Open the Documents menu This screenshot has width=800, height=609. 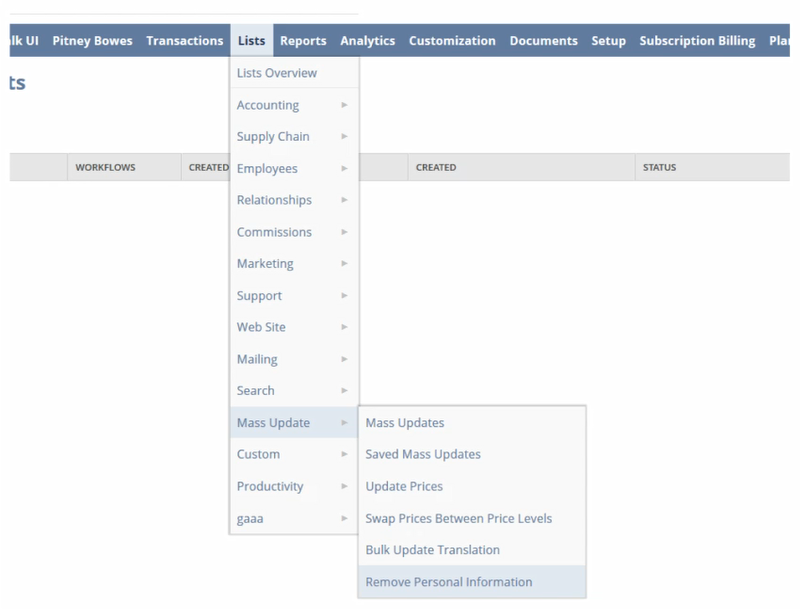coord(543,41)
